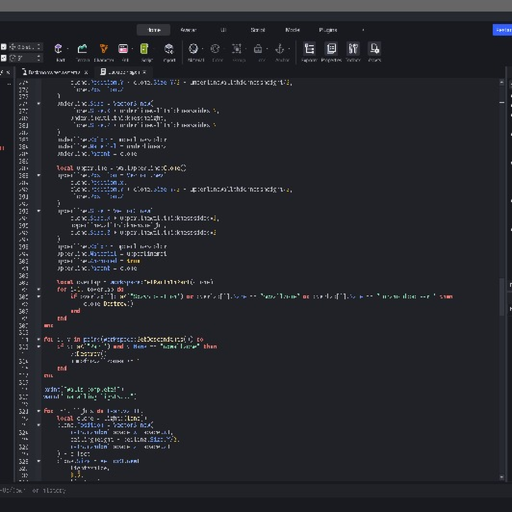
Task: Switch to the Avatar ribbon tab
Action: tap(188, 30)
